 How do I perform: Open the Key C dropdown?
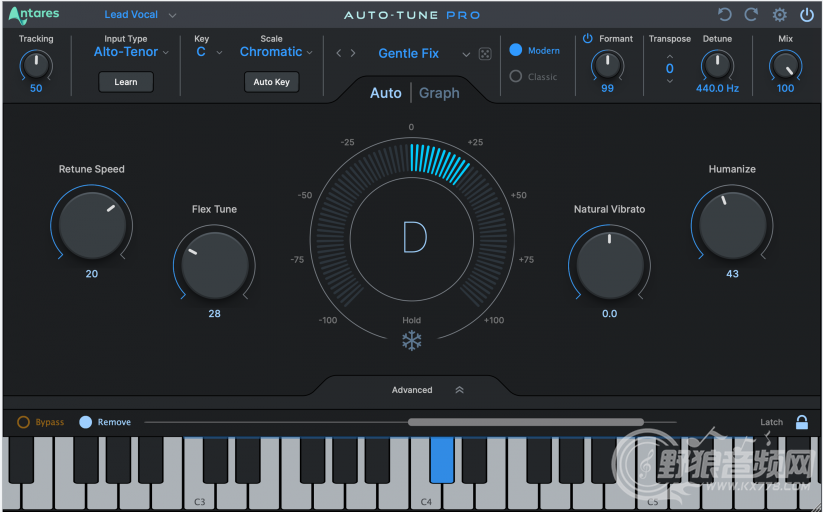[209, 52]
